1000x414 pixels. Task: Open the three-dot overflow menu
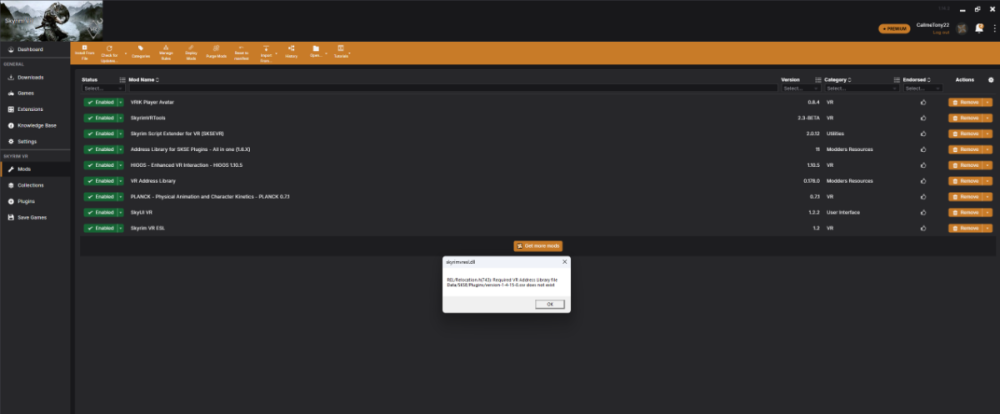[x=994, y=28]
